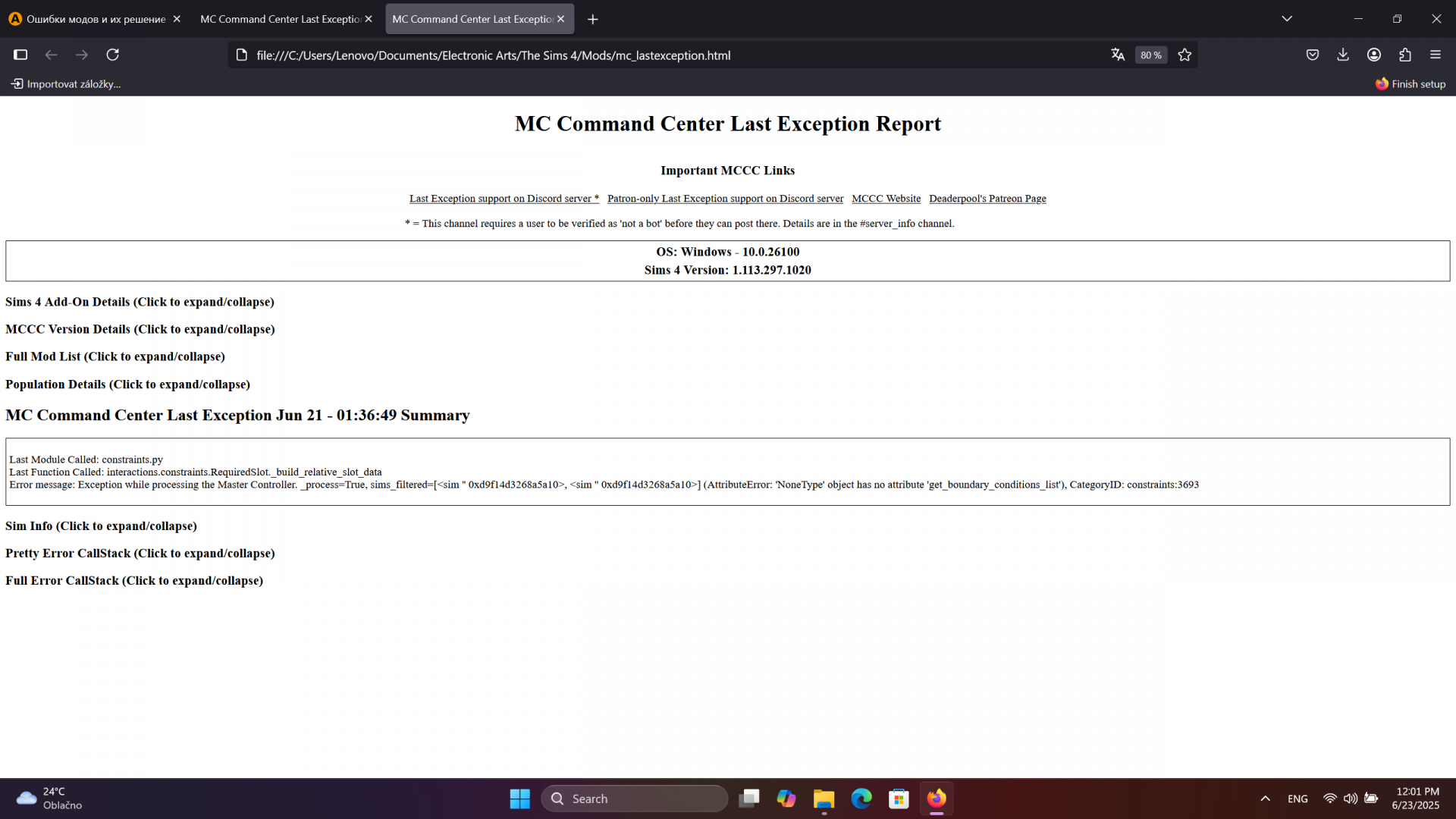Open the list all tabs dropdown

click(x=1287, y=19)
